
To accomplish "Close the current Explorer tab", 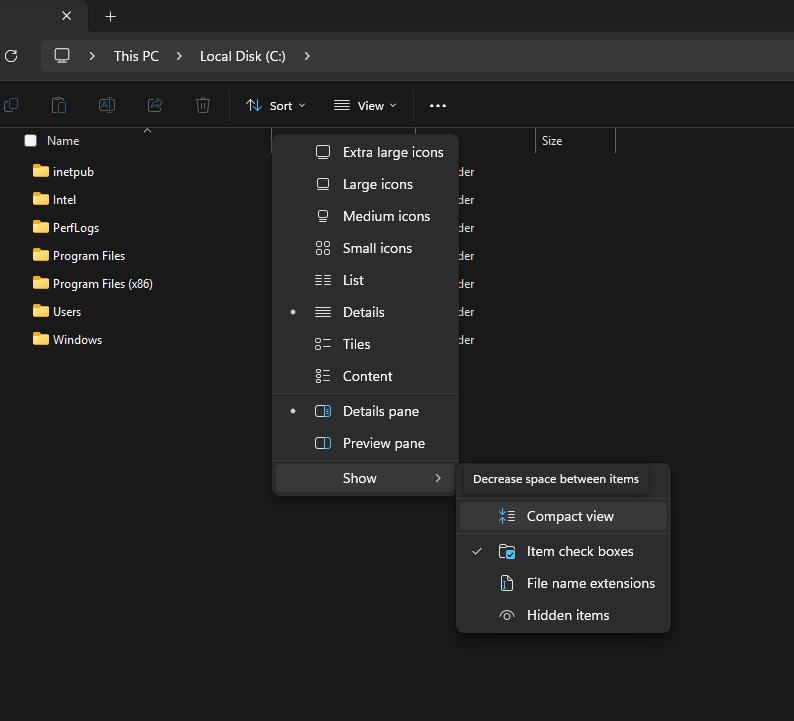I will [x=66, y=16].
